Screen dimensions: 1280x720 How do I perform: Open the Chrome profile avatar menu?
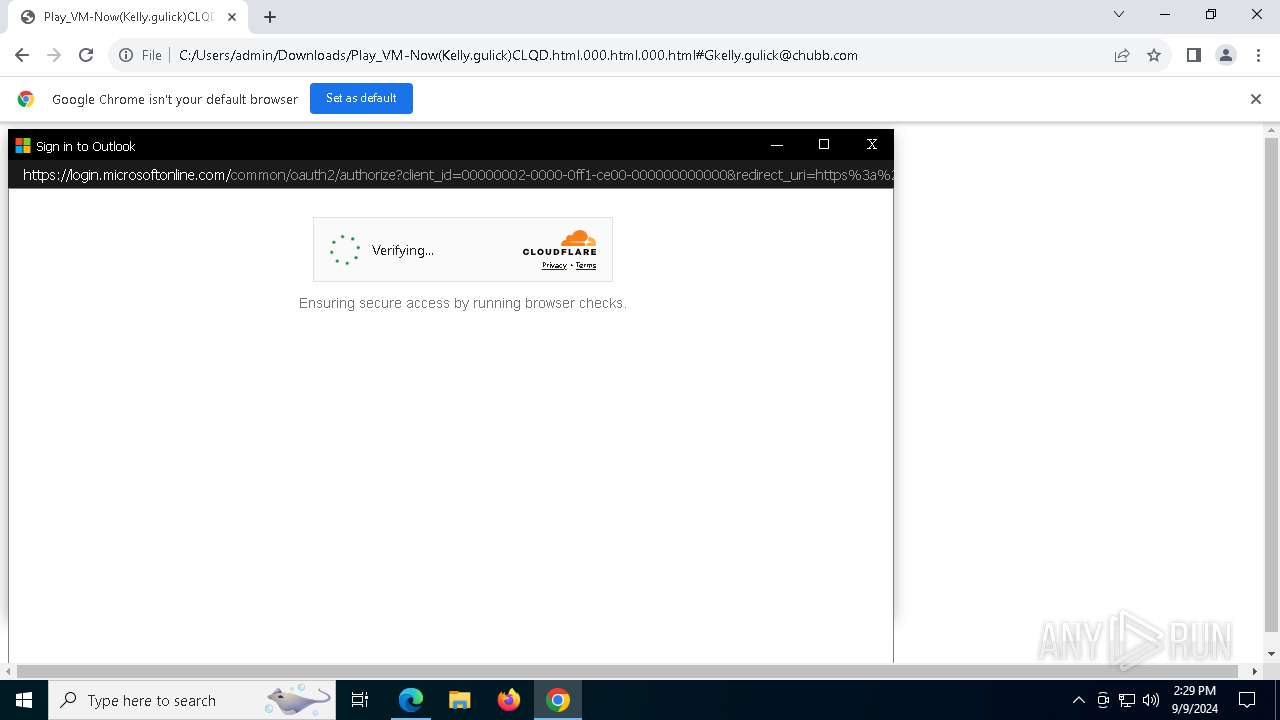pyautogui.click(x=1225, y=55)
